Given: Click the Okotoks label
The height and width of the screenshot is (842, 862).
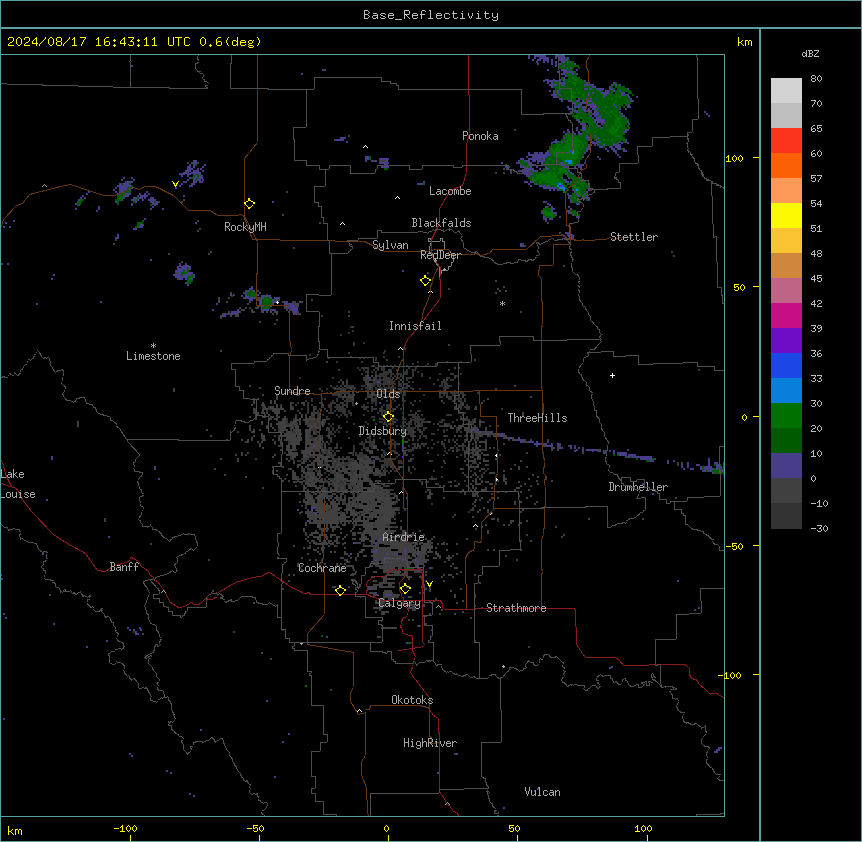Looking at the screenshot, I should [412, 700].
